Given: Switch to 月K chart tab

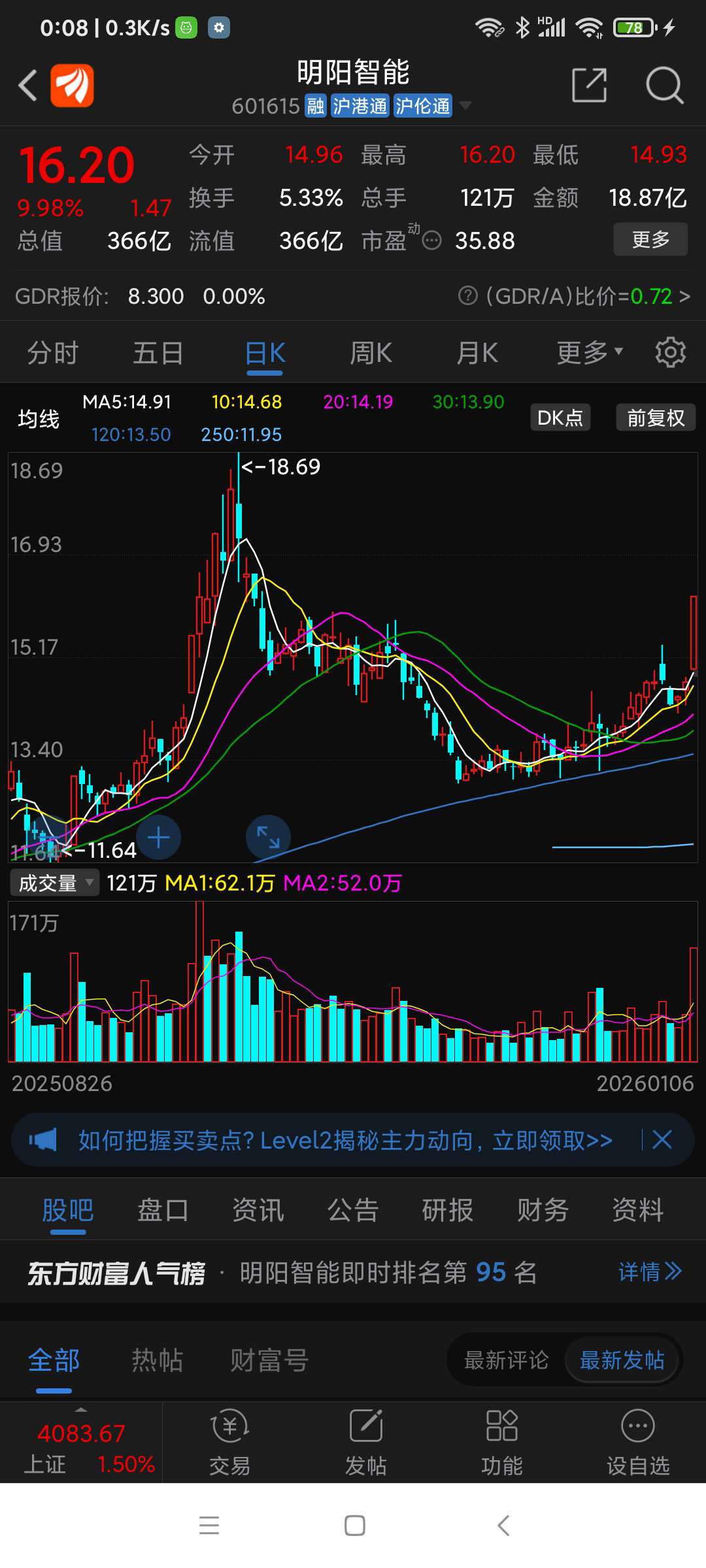Looking at the screenshot, I should [477, 353].
